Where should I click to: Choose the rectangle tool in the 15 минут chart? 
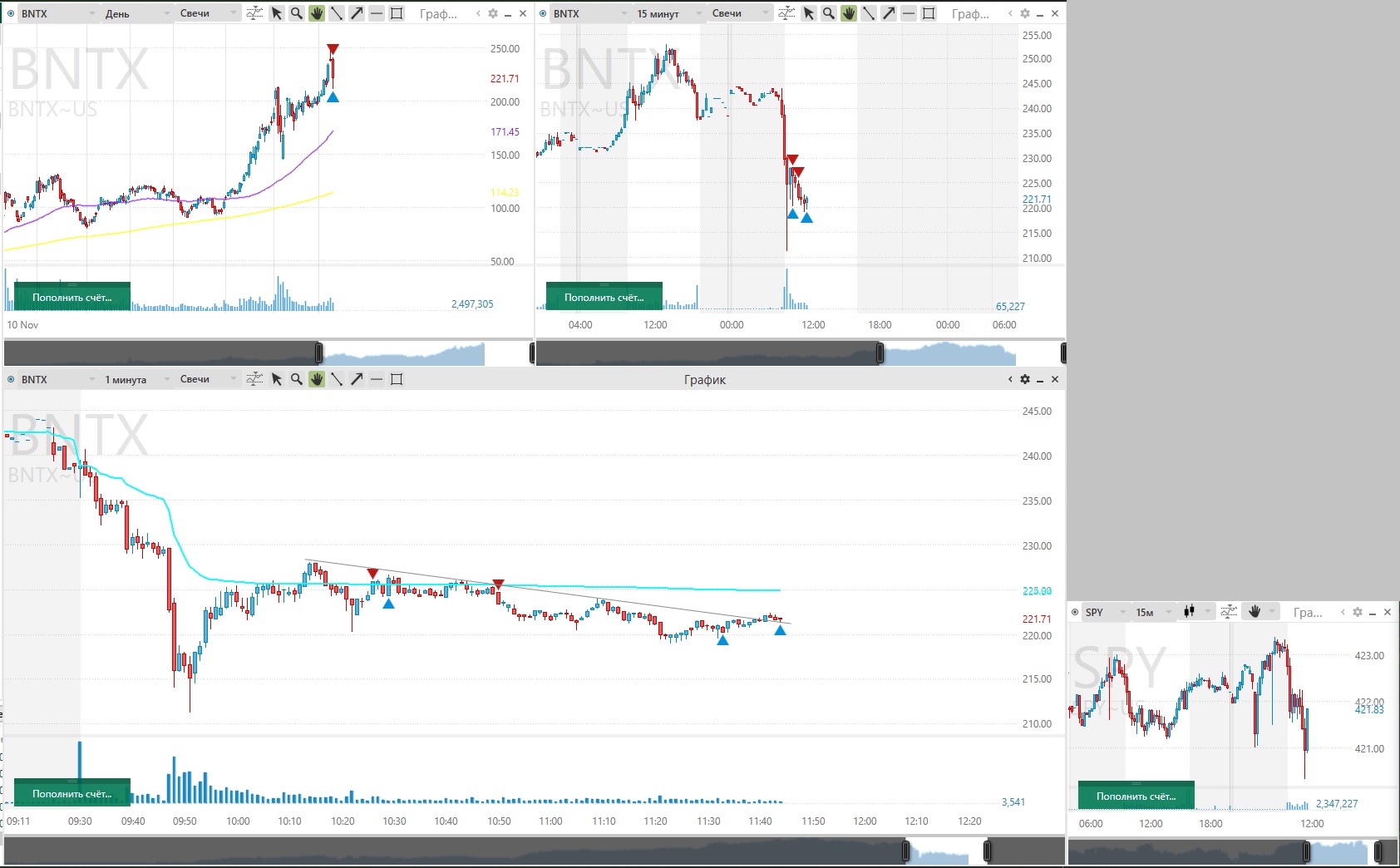929,13
